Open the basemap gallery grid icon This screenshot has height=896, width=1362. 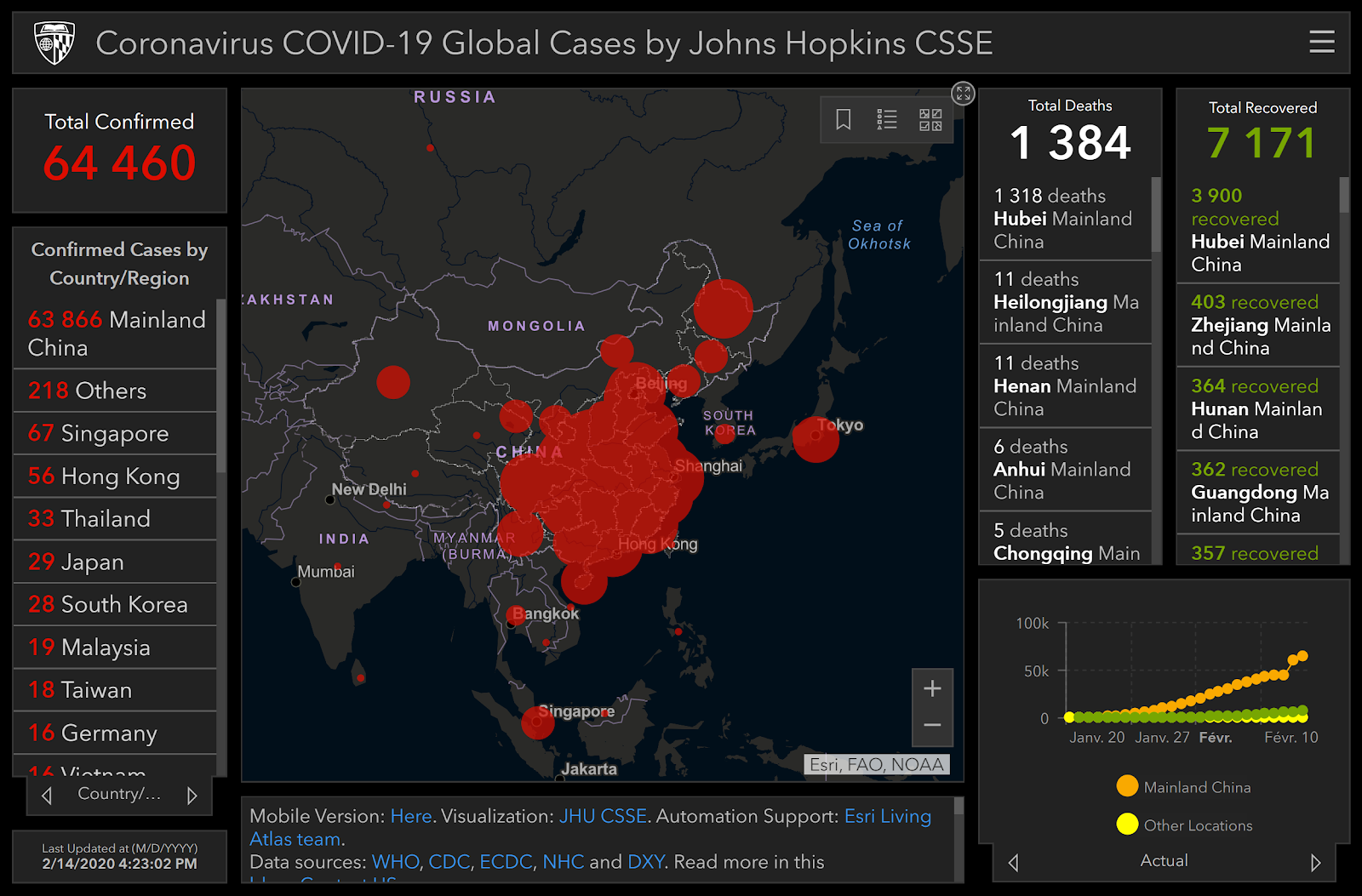pos(930,119)
